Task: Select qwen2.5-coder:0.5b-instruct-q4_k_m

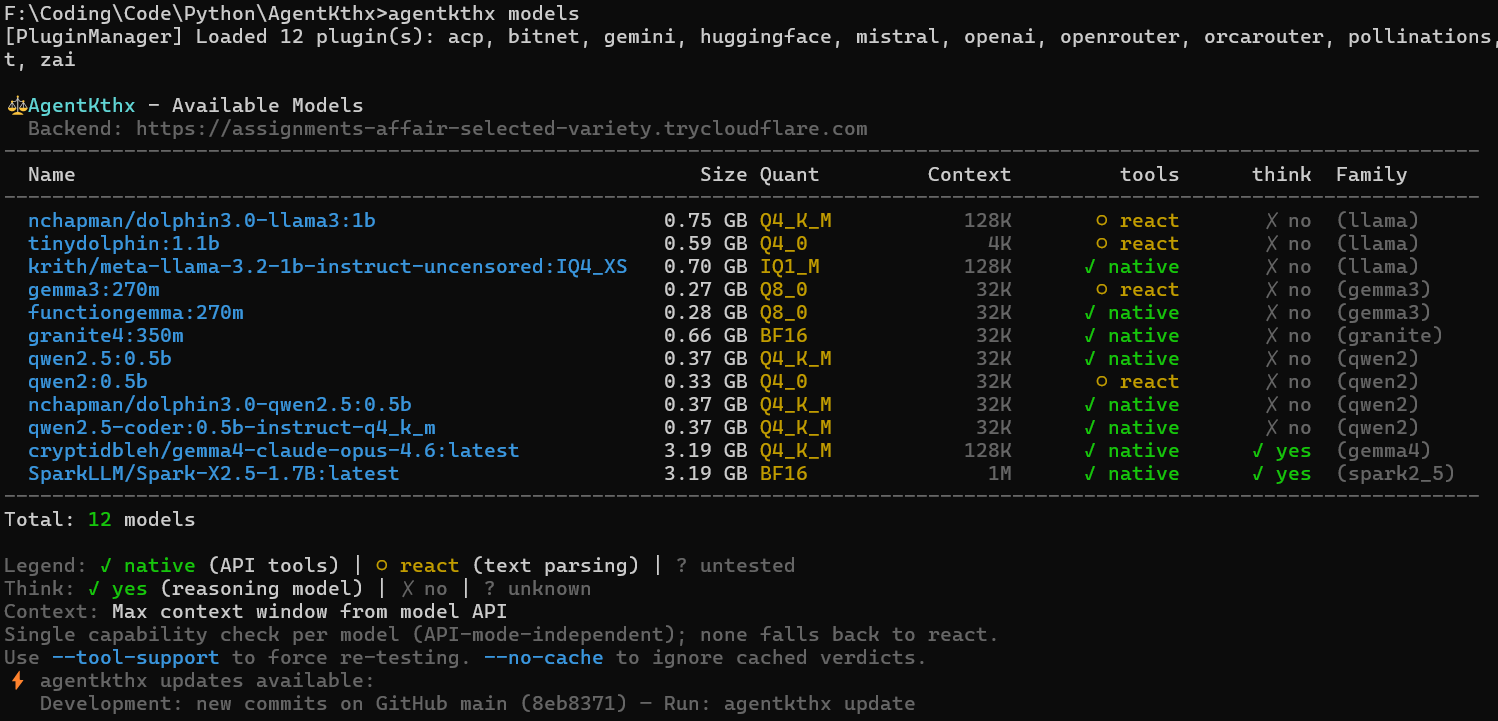Action: 232,427
